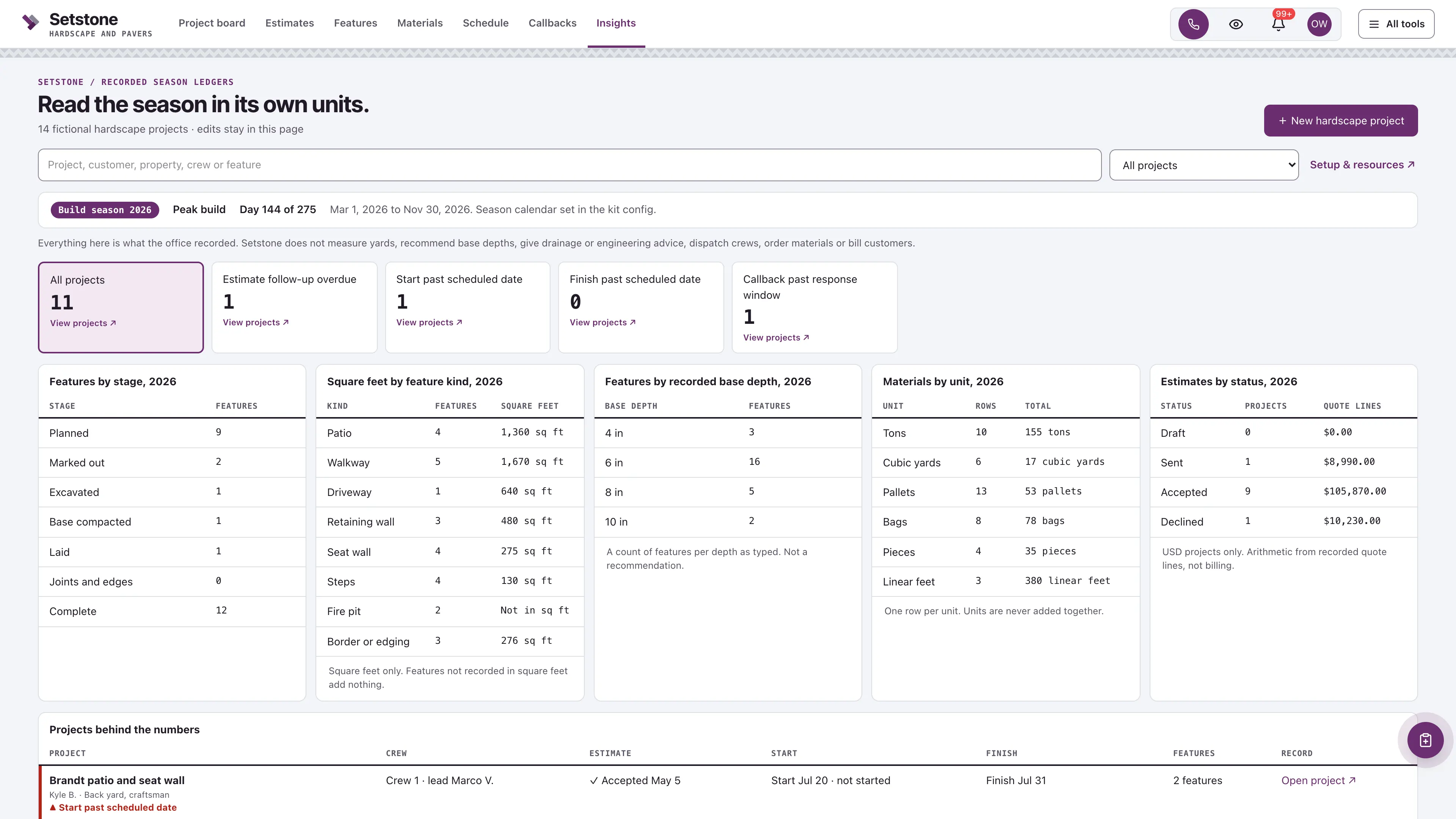
Task: Go to the Callbacks tab
Action: tap(552, 23)
